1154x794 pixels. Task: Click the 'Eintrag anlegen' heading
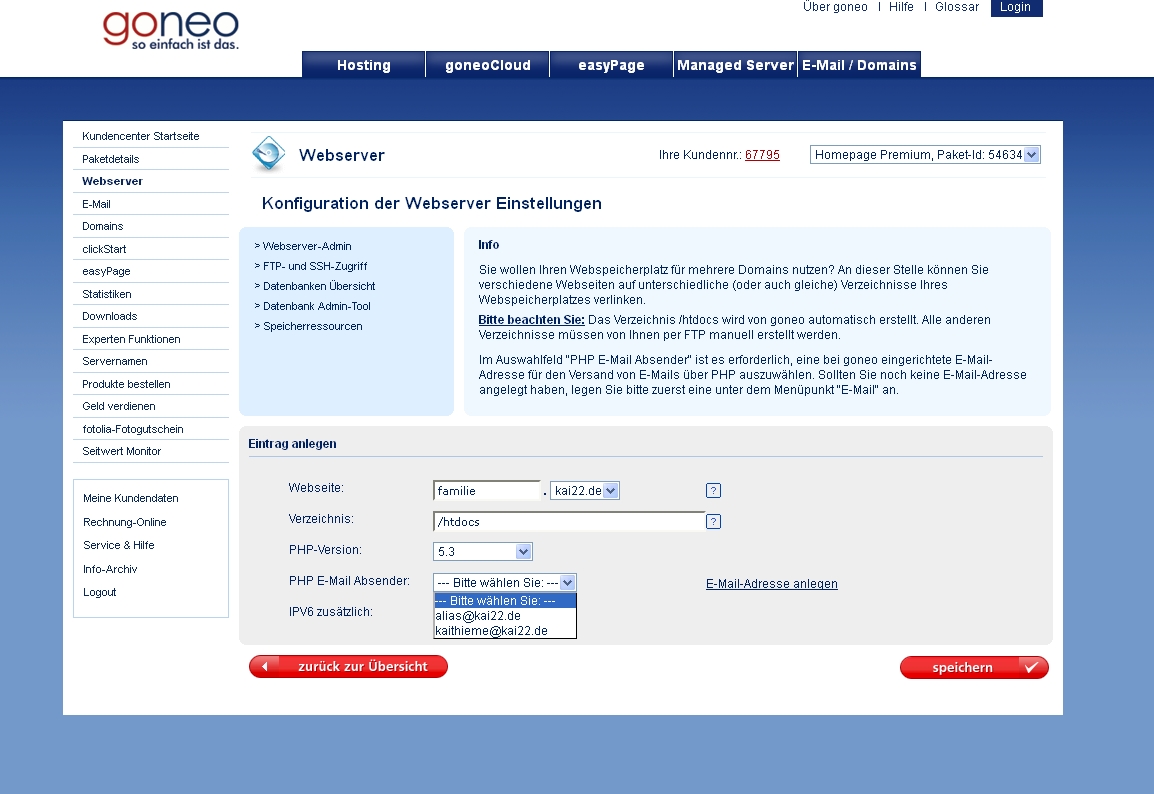(x=292, y=444)
